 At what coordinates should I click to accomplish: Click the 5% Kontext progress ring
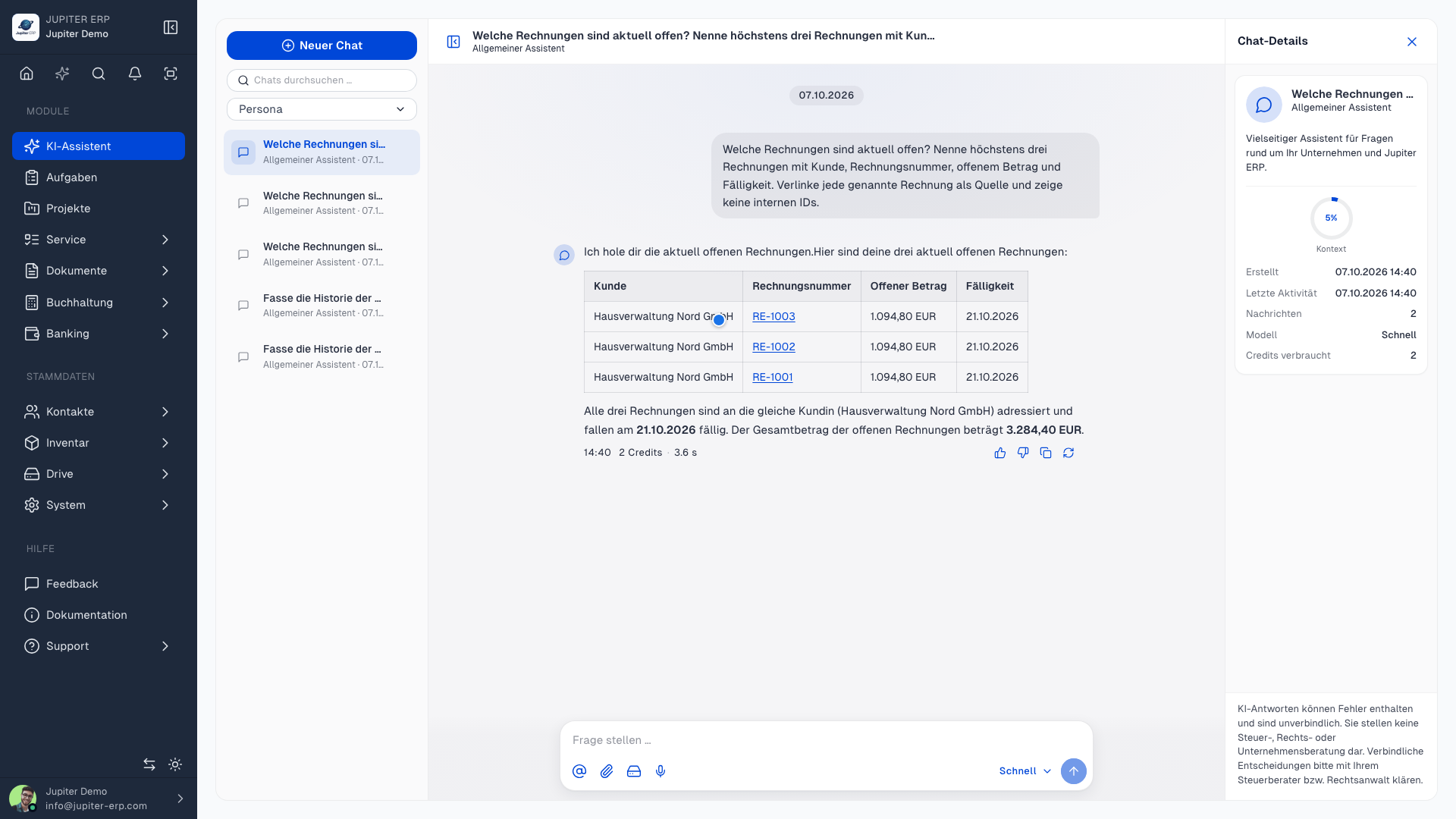[x=1331, y=218]
